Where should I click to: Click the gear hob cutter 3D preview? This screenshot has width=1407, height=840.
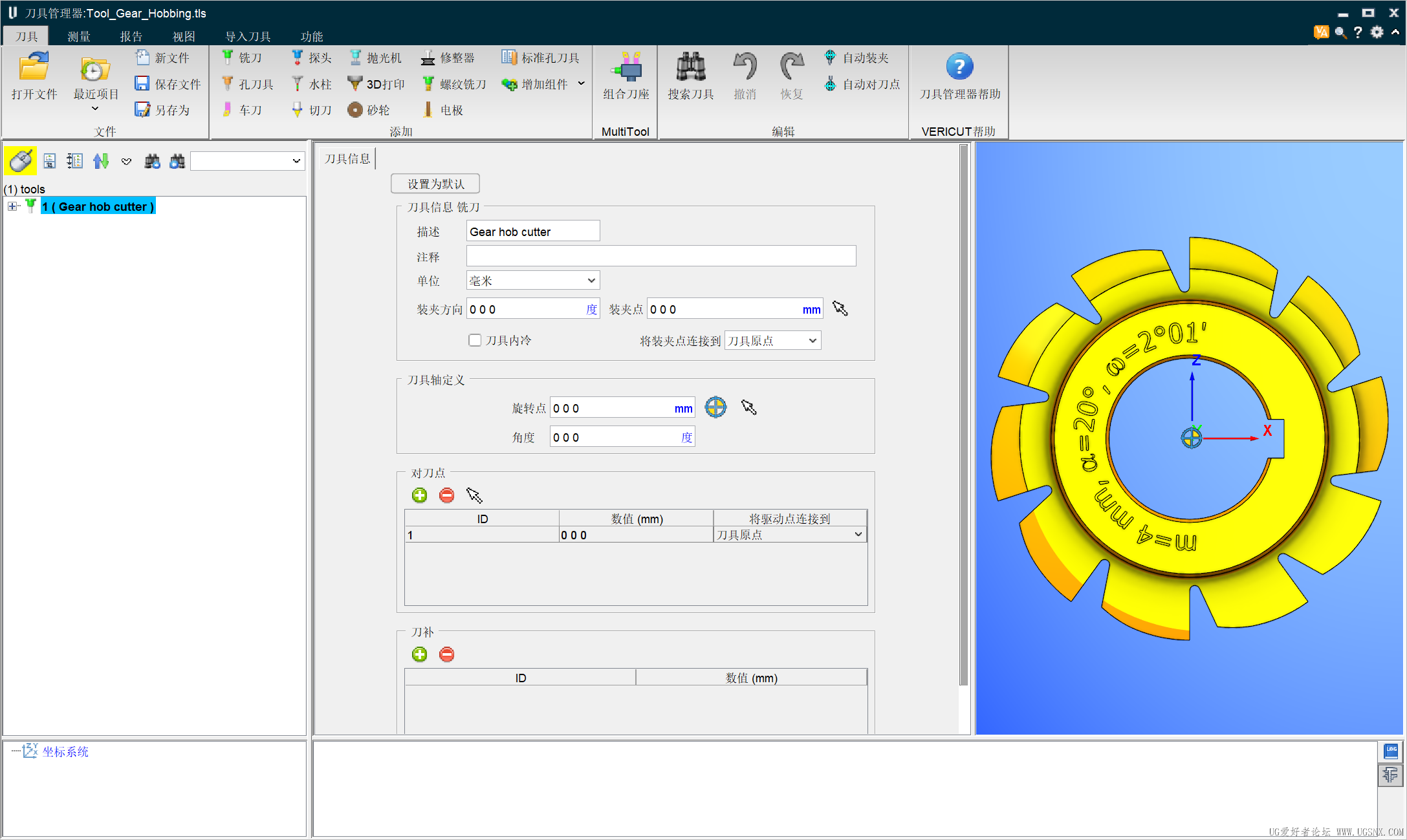click(x=1189, y=438)
